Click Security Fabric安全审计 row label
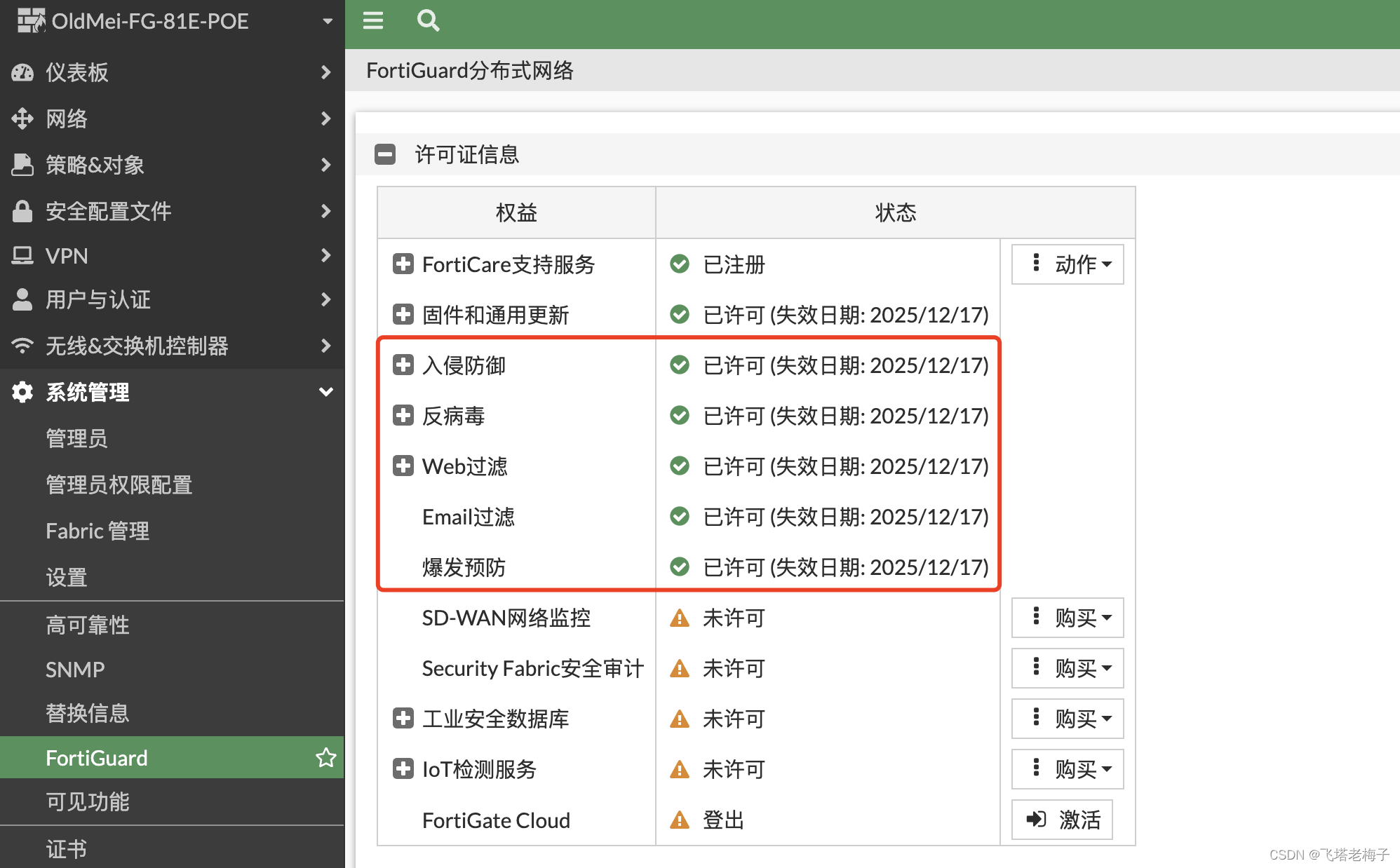 [533, 668]
